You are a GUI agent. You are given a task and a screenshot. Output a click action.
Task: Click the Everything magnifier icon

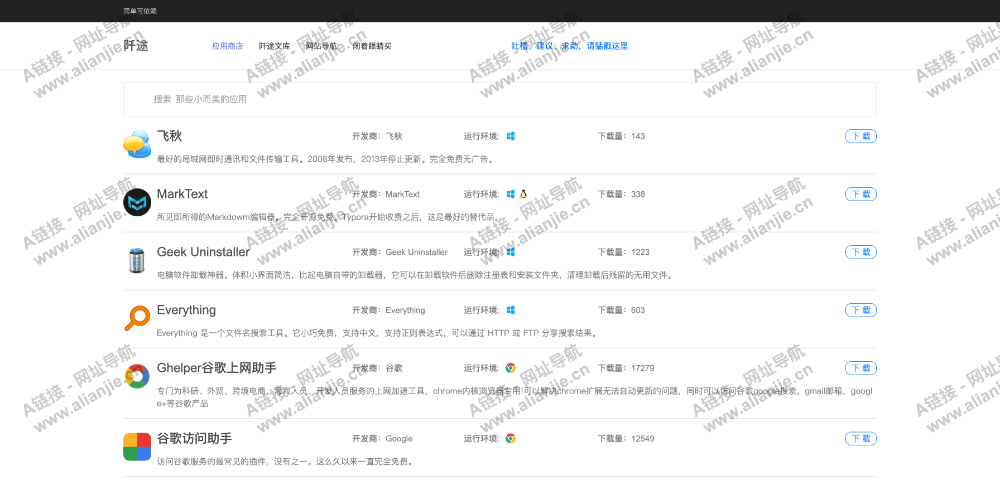click(137, 318)
